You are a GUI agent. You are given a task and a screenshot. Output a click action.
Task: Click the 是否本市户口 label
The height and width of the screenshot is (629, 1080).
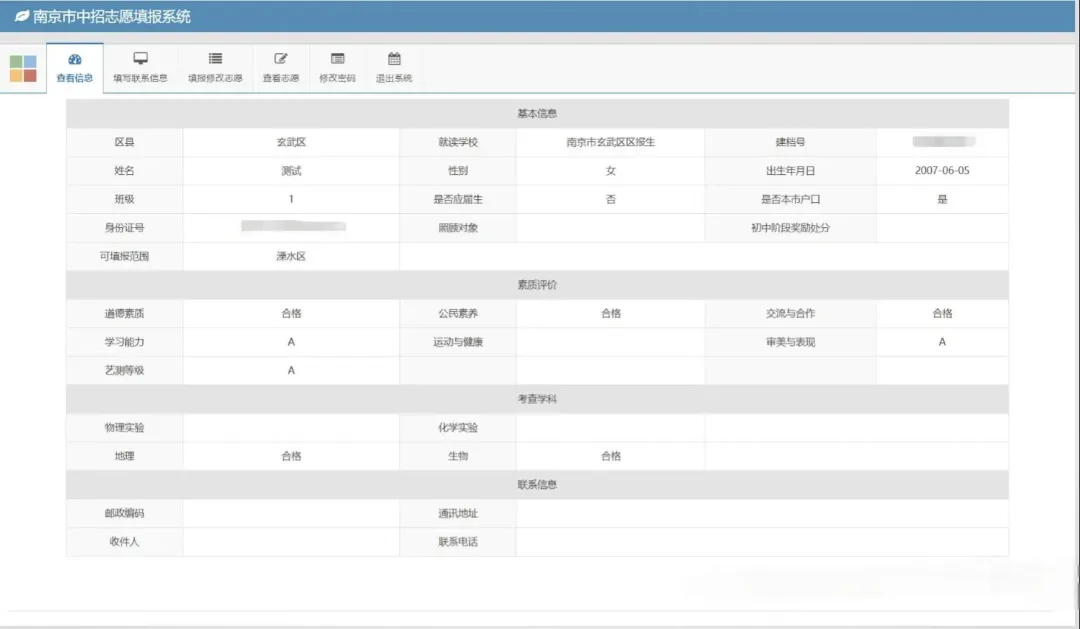coord(790,199)
